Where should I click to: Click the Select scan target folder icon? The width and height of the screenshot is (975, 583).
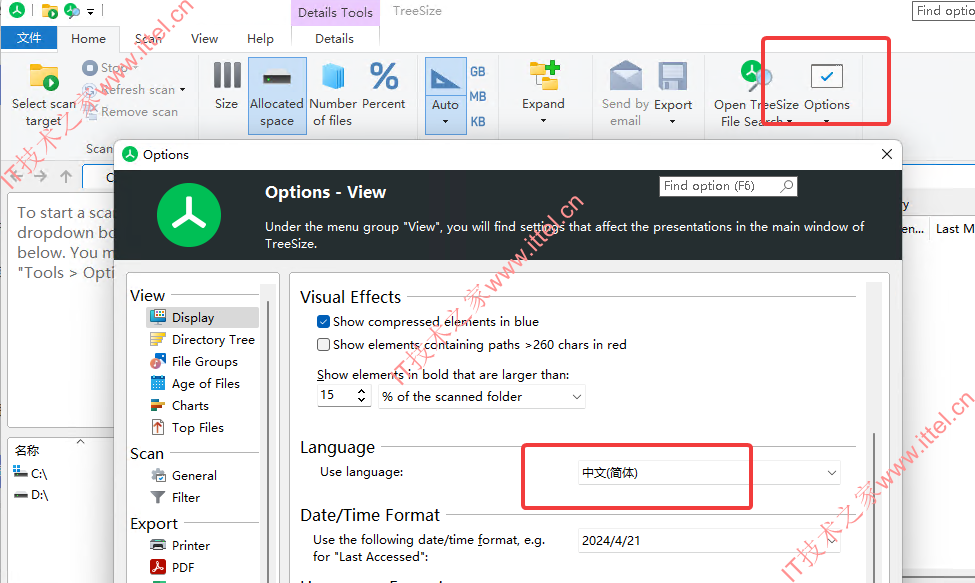44,78
